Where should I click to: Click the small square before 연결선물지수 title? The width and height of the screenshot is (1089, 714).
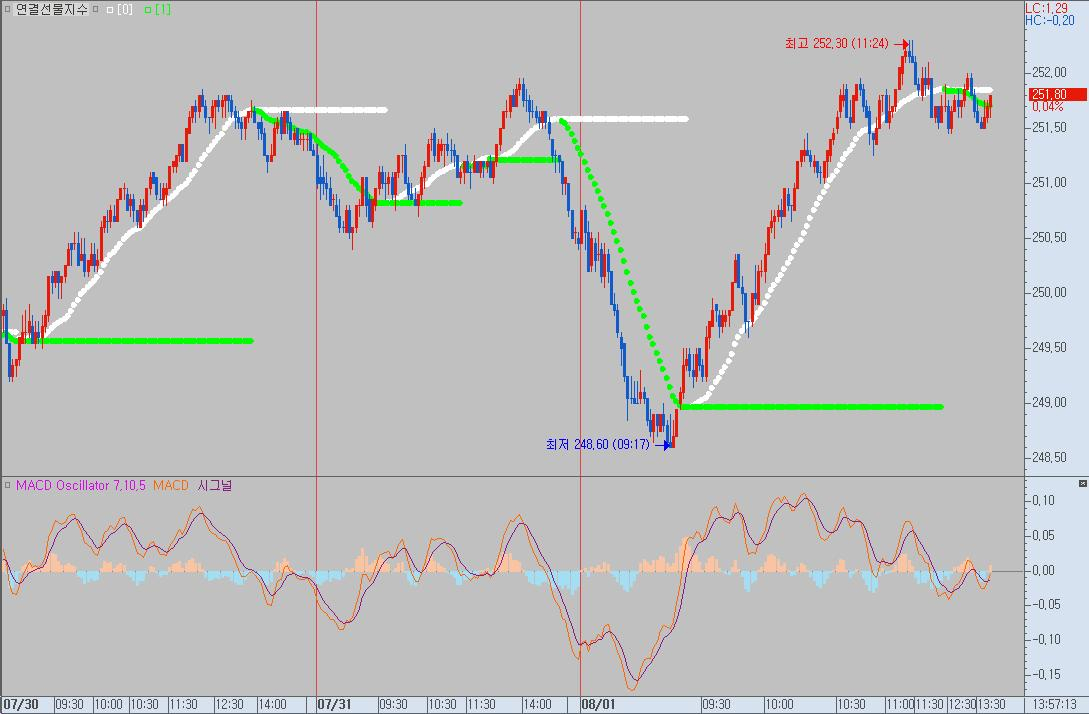(8, 10)
